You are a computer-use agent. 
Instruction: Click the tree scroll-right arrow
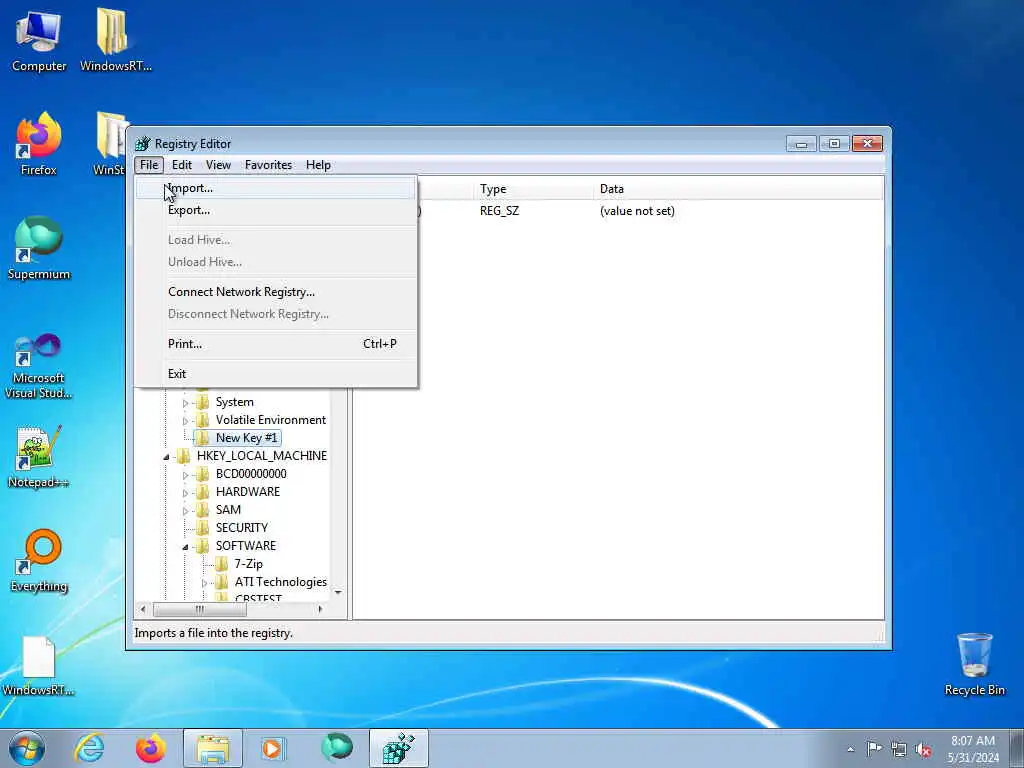[320, 609]
